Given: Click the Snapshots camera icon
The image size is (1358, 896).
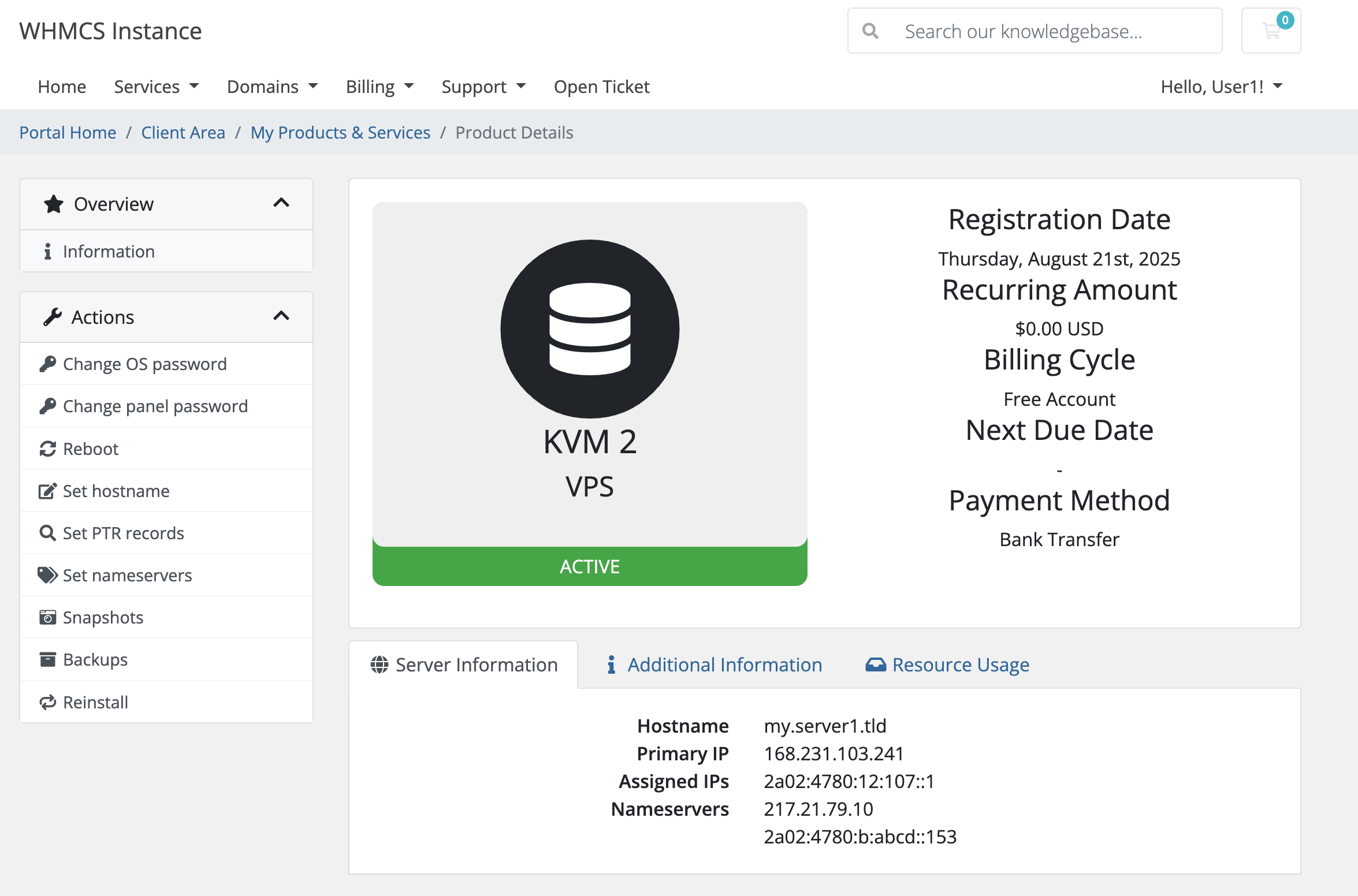Looking at the screenshot, I should 47,617.
